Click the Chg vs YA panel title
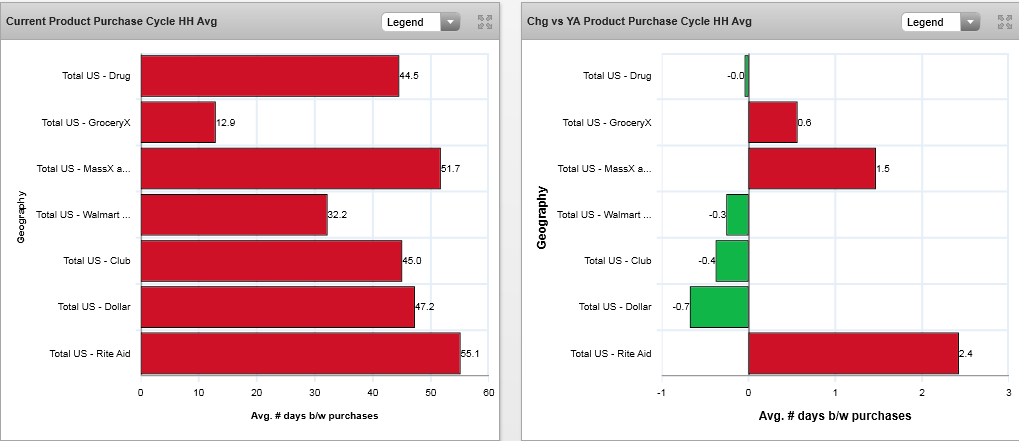Image resolution: width=1019 pixels, height=441 pixels. 638,21
